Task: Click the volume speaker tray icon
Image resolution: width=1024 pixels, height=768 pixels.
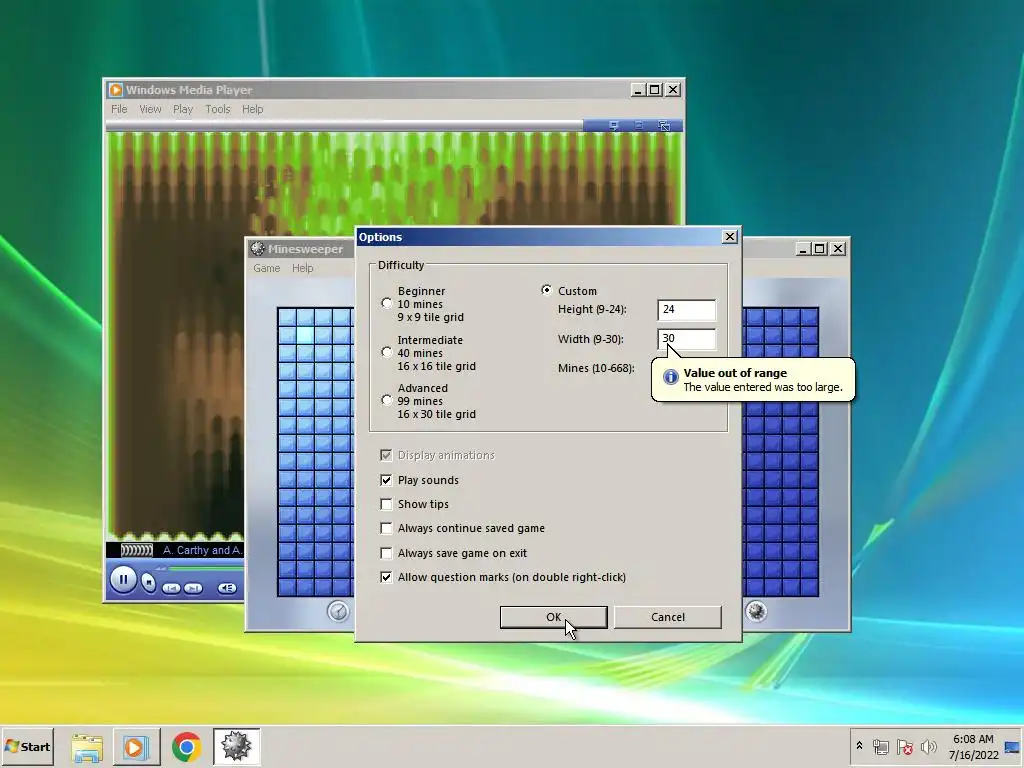Action: click(928, 746)
